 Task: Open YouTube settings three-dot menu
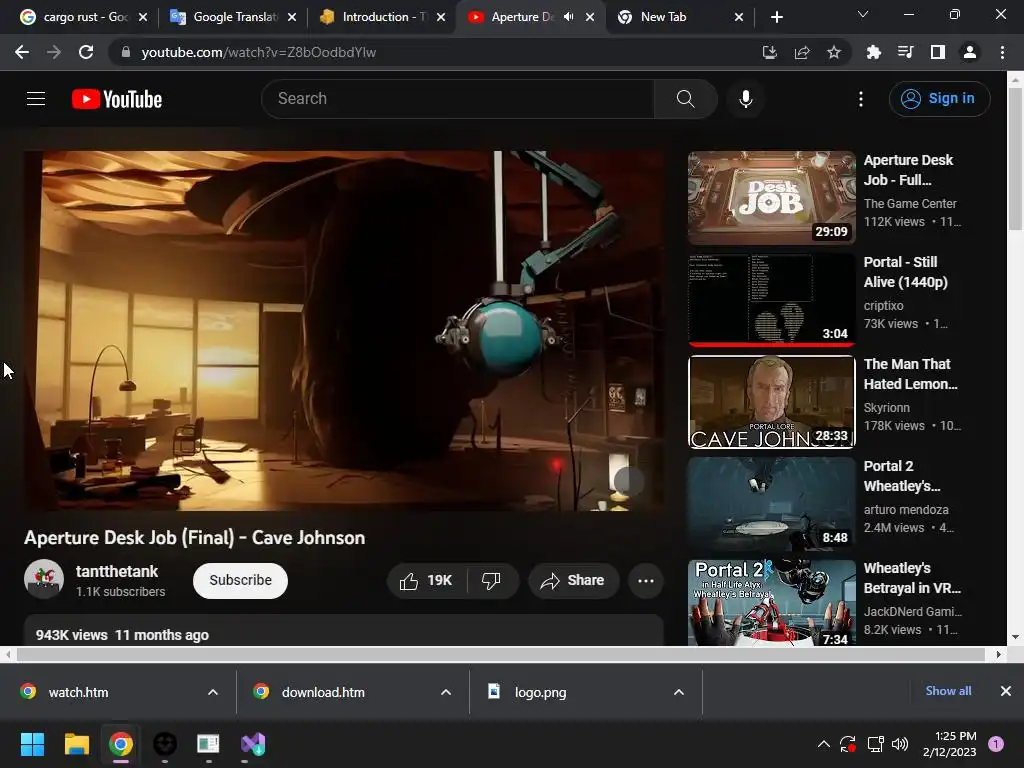pyautogui.click(x=861, y=99)
